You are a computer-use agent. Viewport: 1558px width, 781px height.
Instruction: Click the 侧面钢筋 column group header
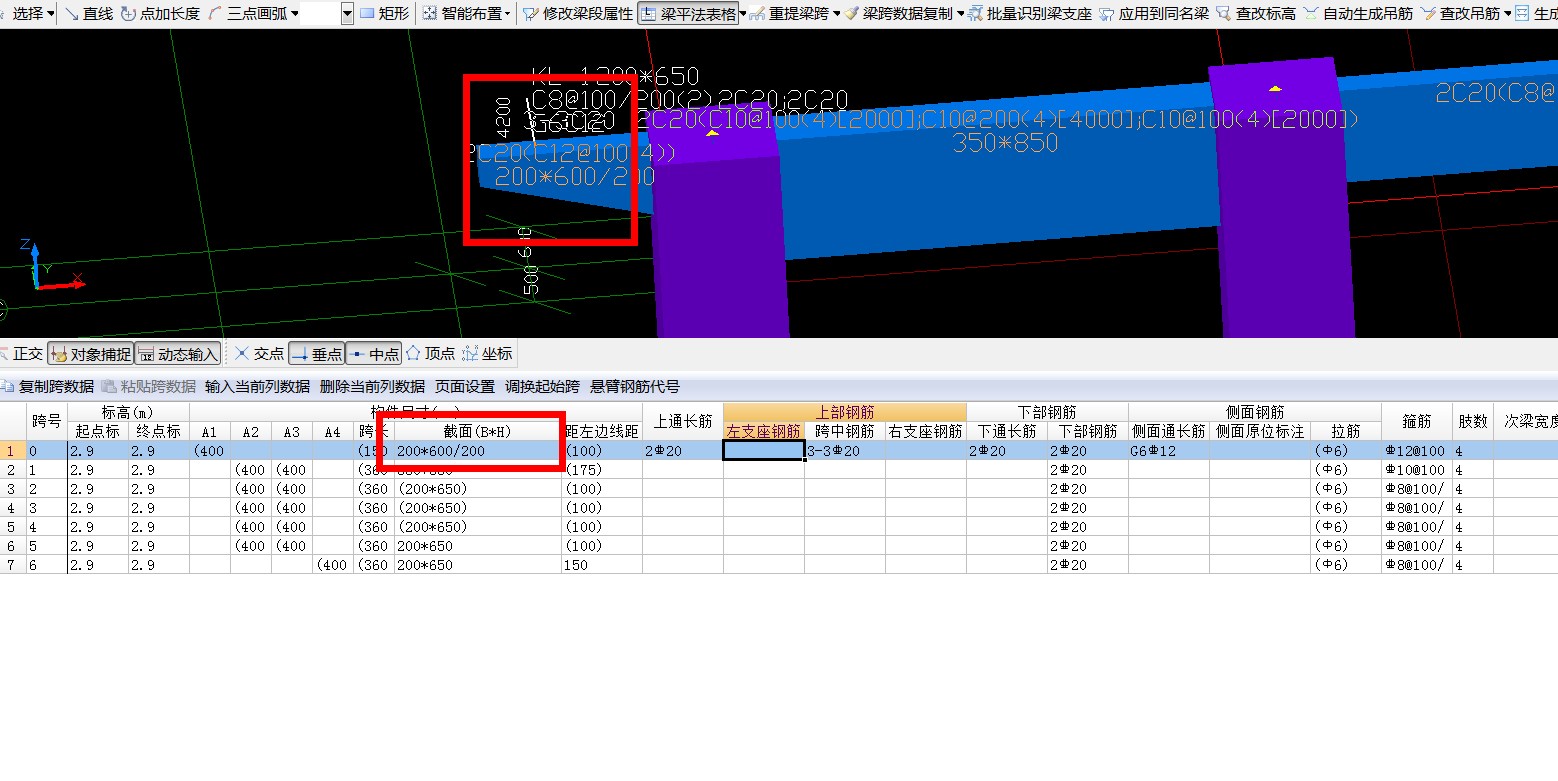tap(1255, 412)
